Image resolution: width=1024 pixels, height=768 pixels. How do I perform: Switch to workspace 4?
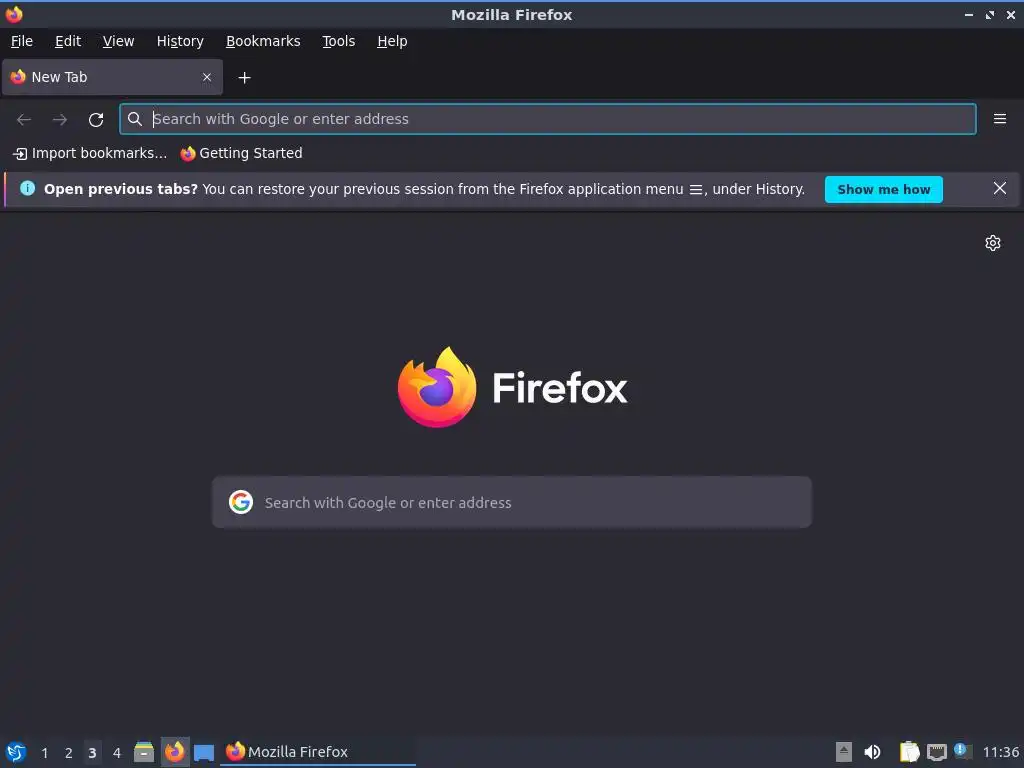click(x=117, y=753)
